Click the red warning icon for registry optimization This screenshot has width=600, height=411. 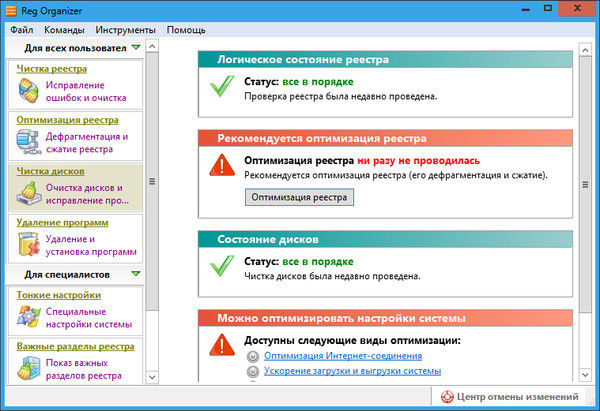point(222,166)
